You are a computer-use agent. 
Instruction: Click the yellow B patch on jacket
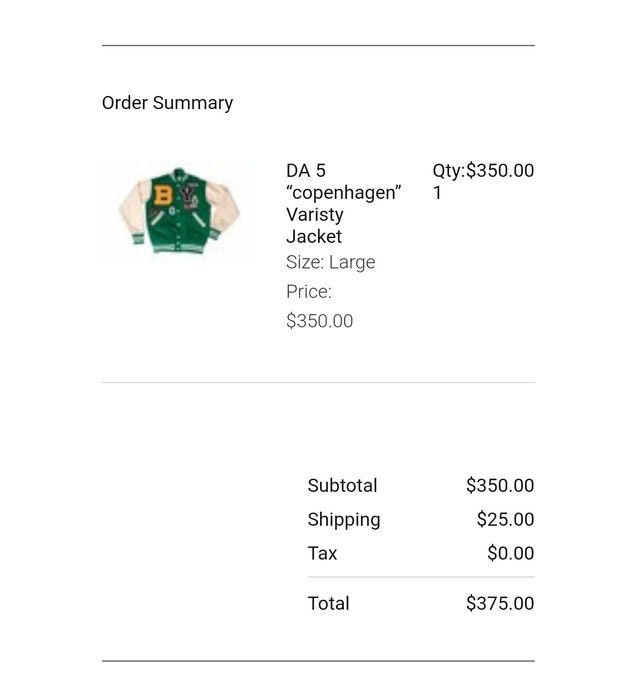click(x=163, y=195)
